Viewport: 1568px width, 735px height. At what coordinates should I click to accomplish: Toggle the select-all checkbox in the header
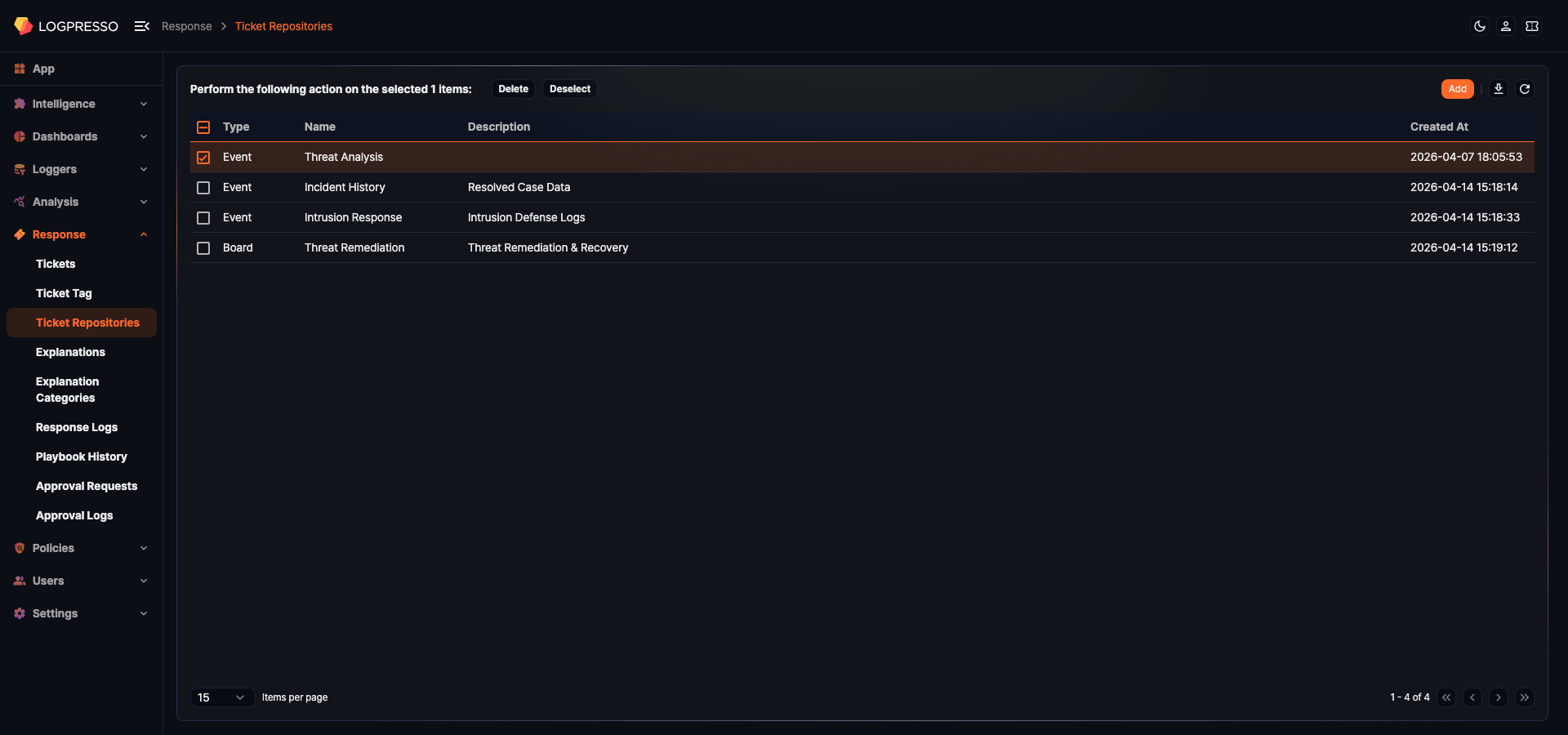(203, 127)
